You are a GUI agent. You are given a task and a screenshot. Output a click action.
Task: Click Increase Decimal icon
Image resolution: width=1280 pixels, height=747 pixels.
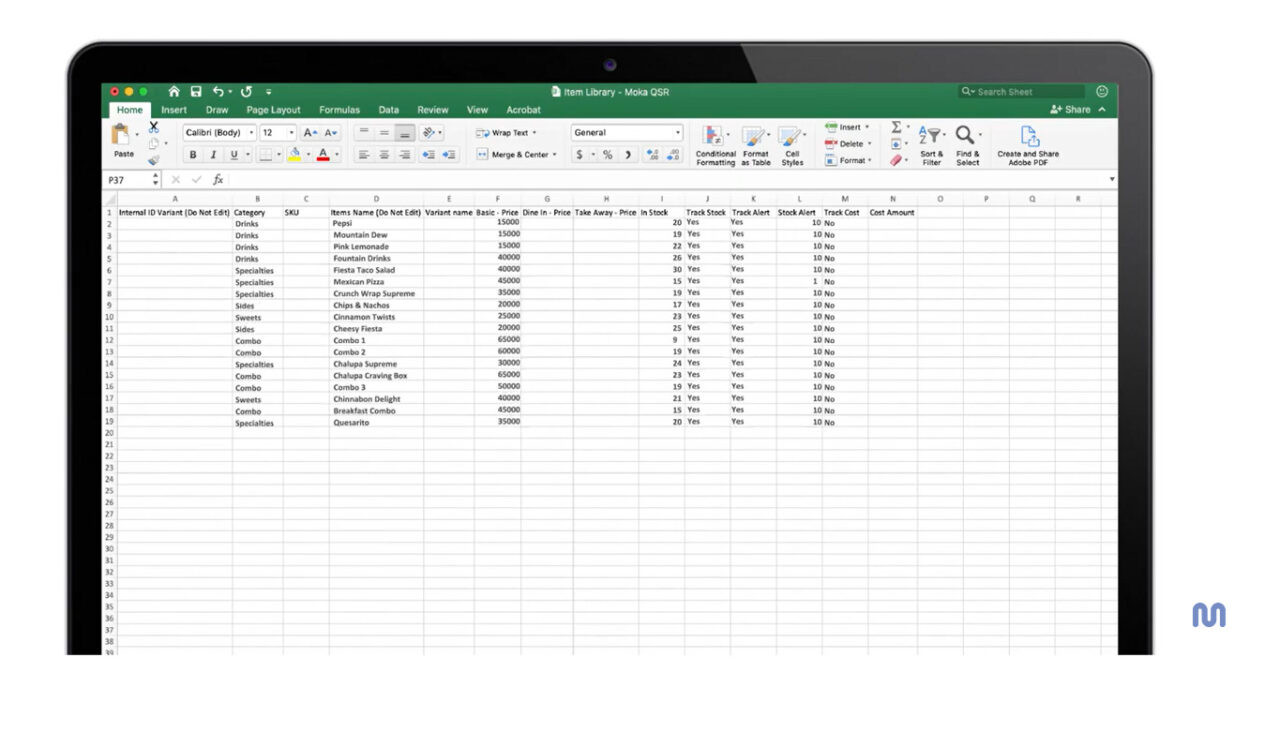(653, 155)
